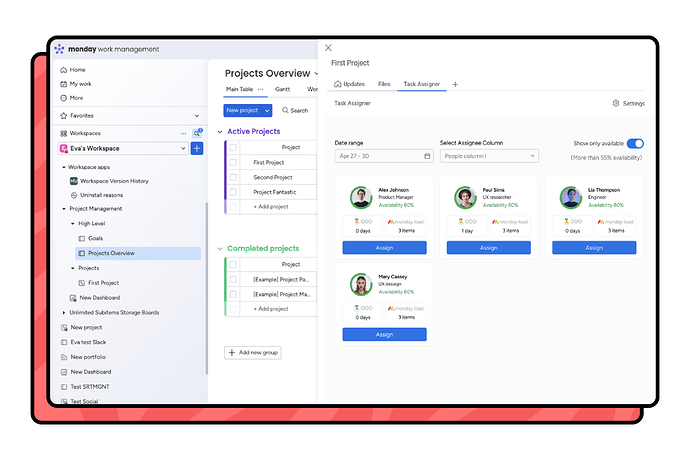Click the Search magnifier in board toolbar
Image resolution: width=690 pixels, height=460 pixels.
click(285, 110)
